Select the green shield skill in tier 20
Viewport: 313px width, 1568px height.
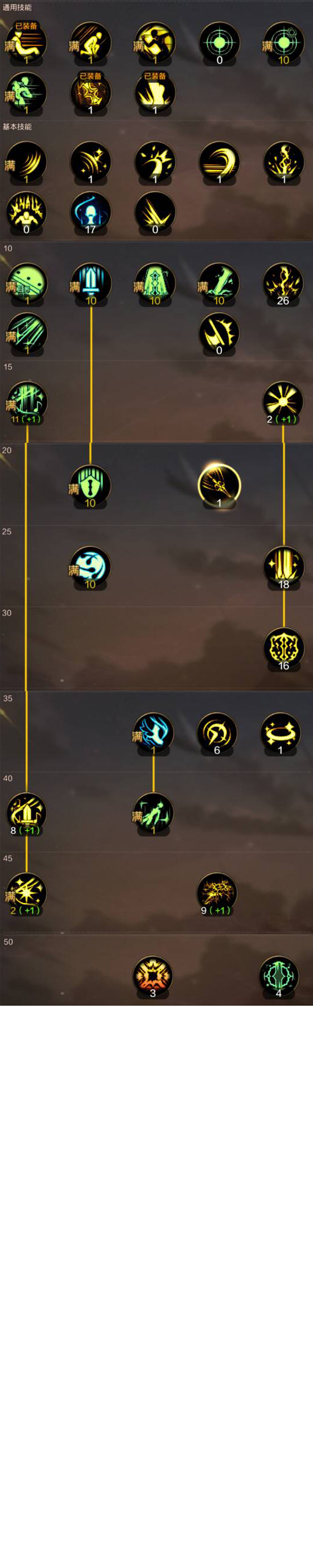point(91,487)
